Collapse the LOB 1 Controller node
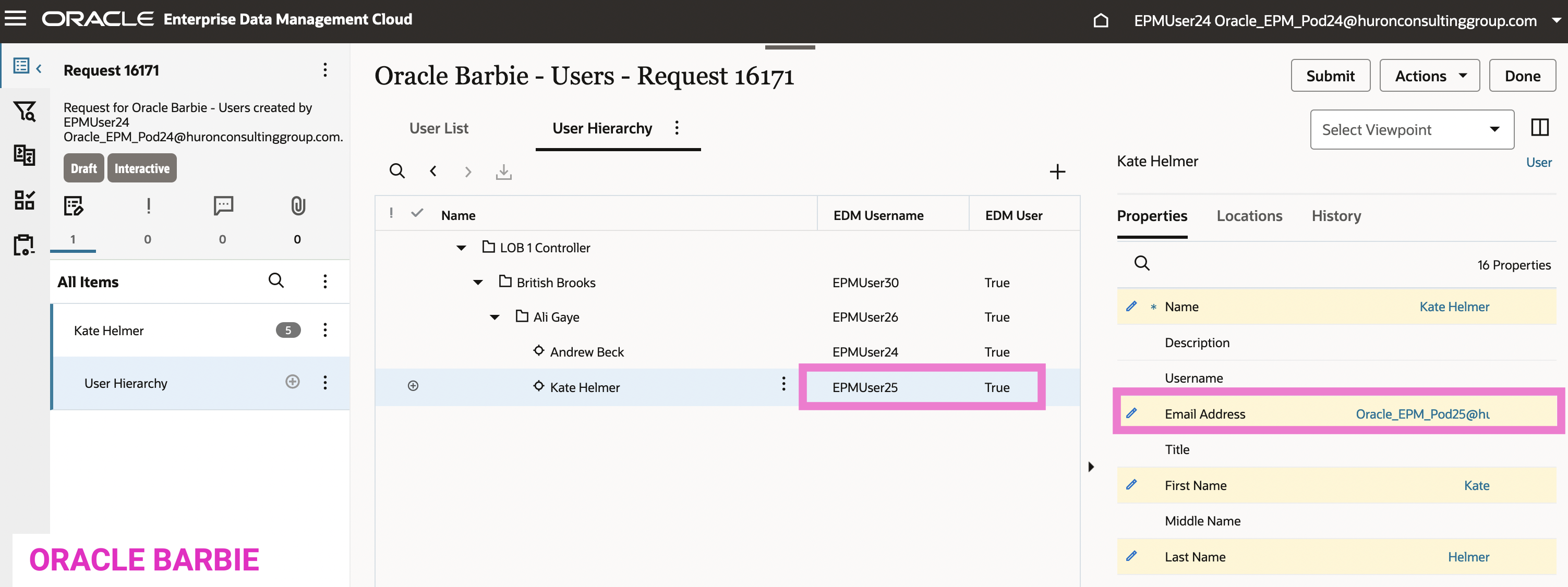The image size is (1568, 587). (462, 248)
